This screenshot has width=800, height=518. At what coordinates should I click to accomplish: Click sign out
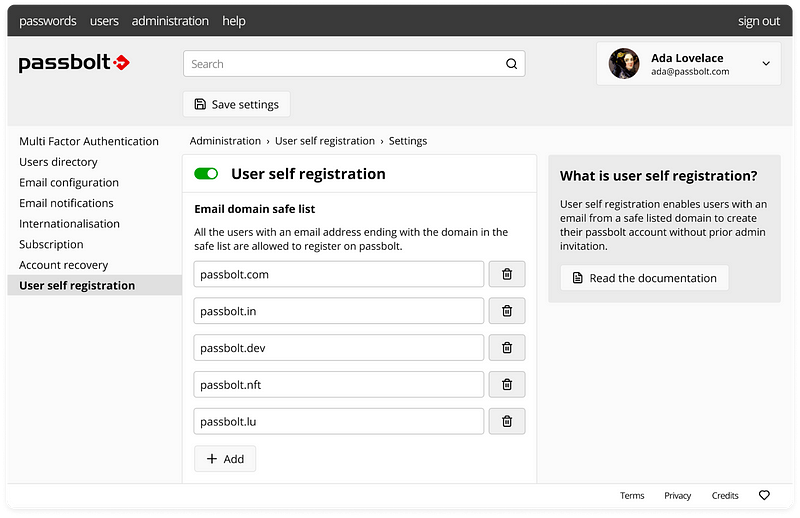(x=759, y=21)
